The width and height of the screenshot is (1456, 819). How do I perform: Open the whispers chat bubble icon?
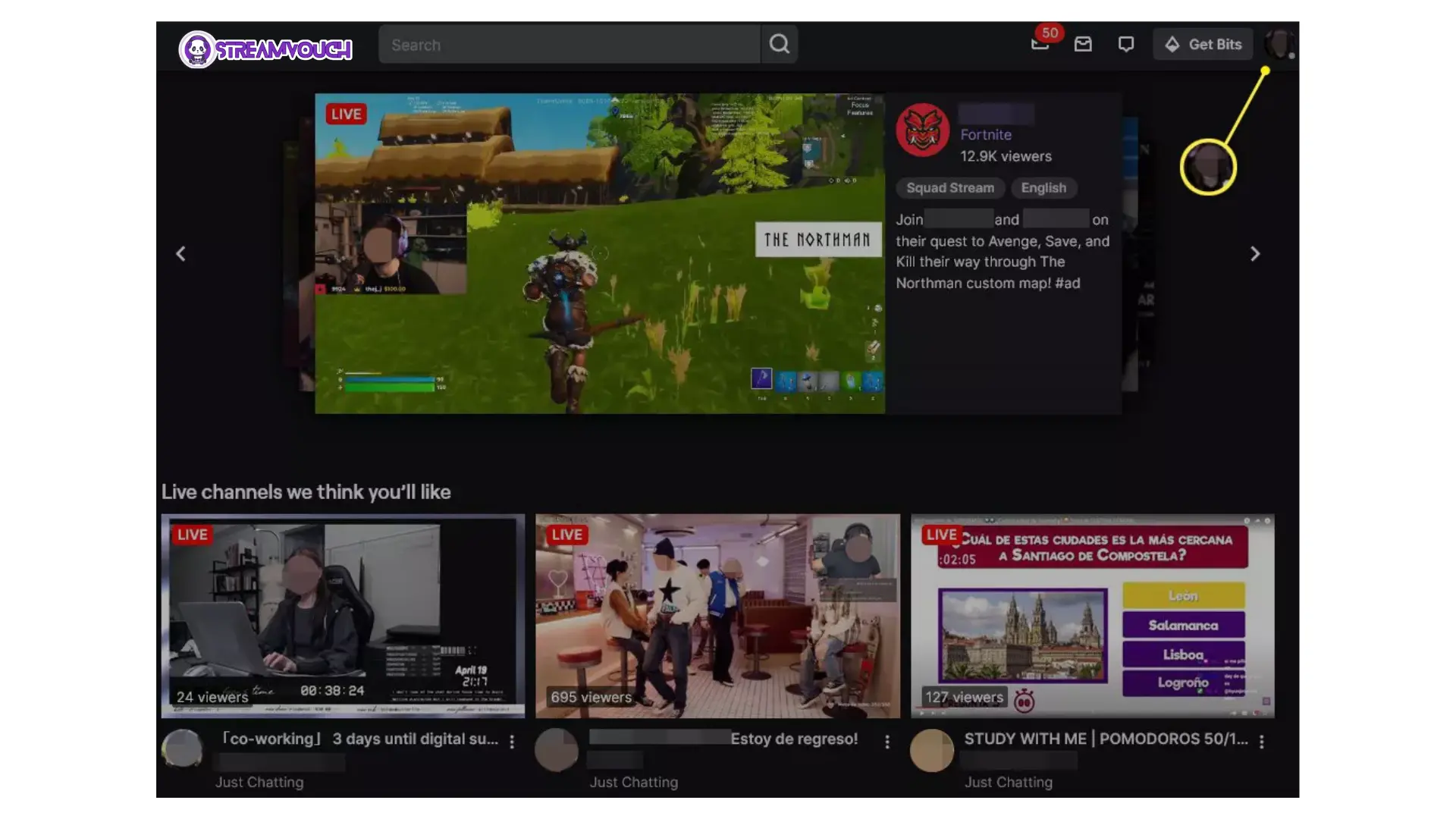[x=1126, y=44]
